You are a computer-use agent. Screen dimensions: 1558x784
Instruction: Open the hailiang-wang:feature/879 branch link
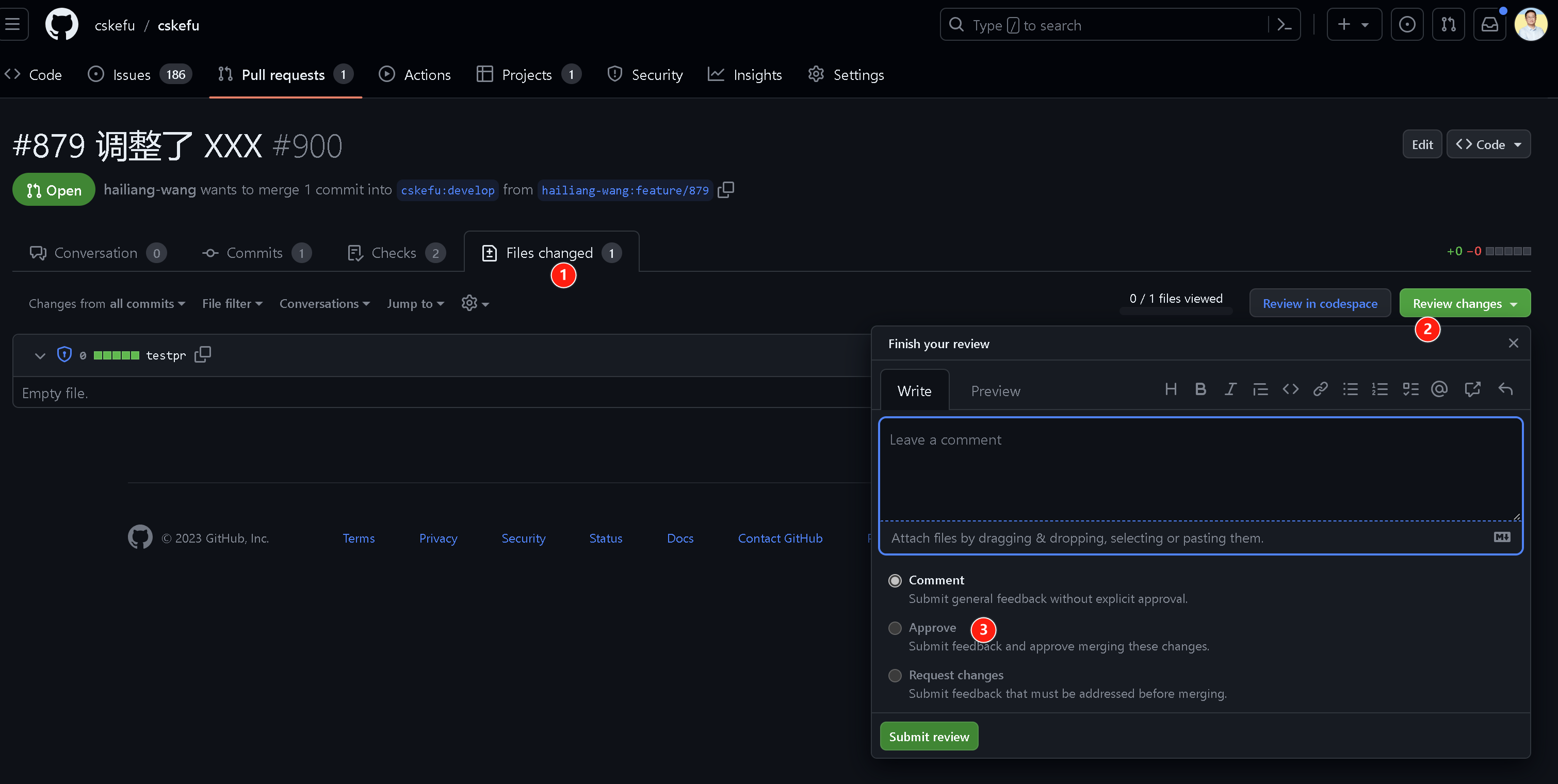tap(625, 190)
